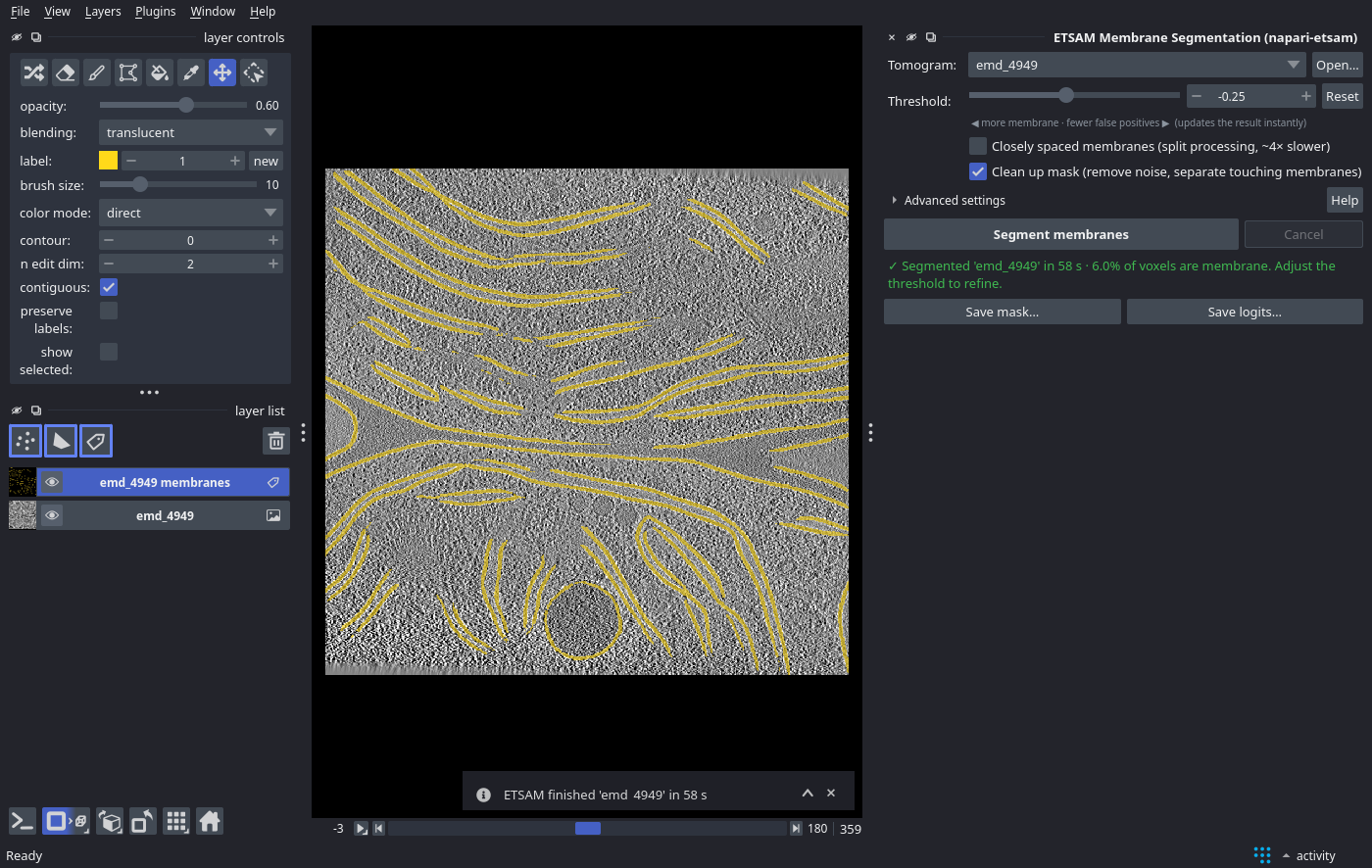Viewport: 1372px width, 868px height.
Task: Enable Closely spaced membranes checkbox
Action: [x=978, y=146]
